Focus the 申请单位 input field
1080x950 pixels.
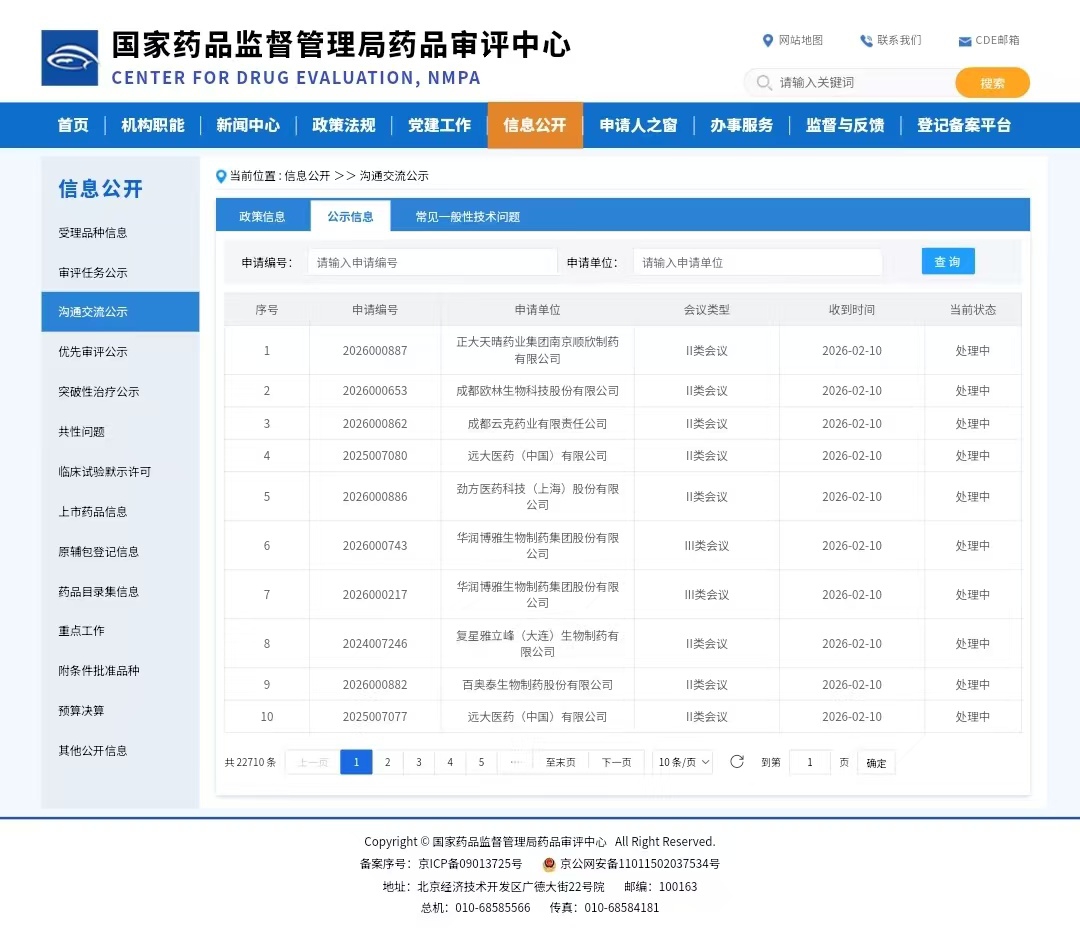pos(757,262)
